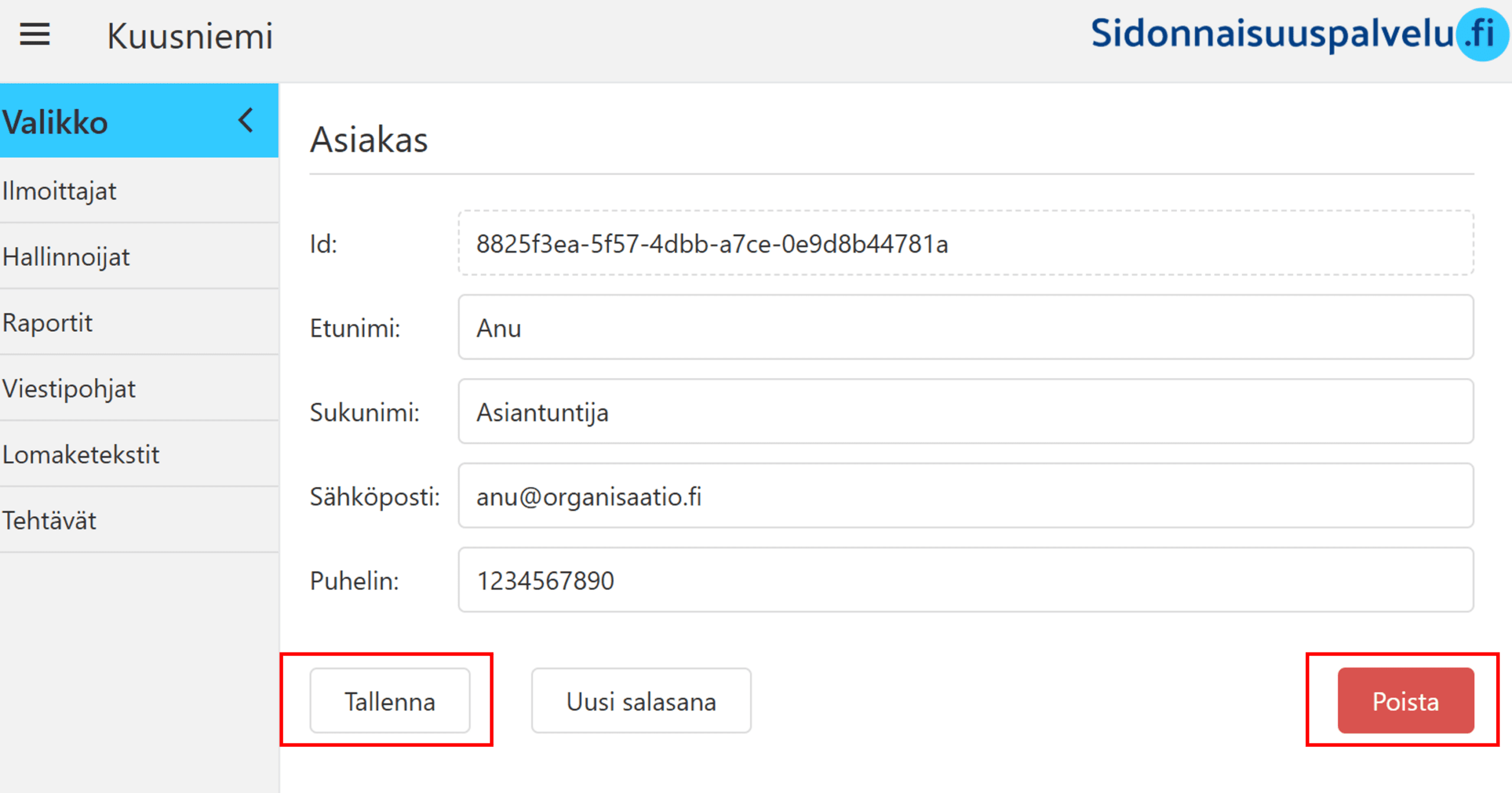Click into the Sukunimi field
This screenshot has width=1512, height=793.
pos(965,412)
